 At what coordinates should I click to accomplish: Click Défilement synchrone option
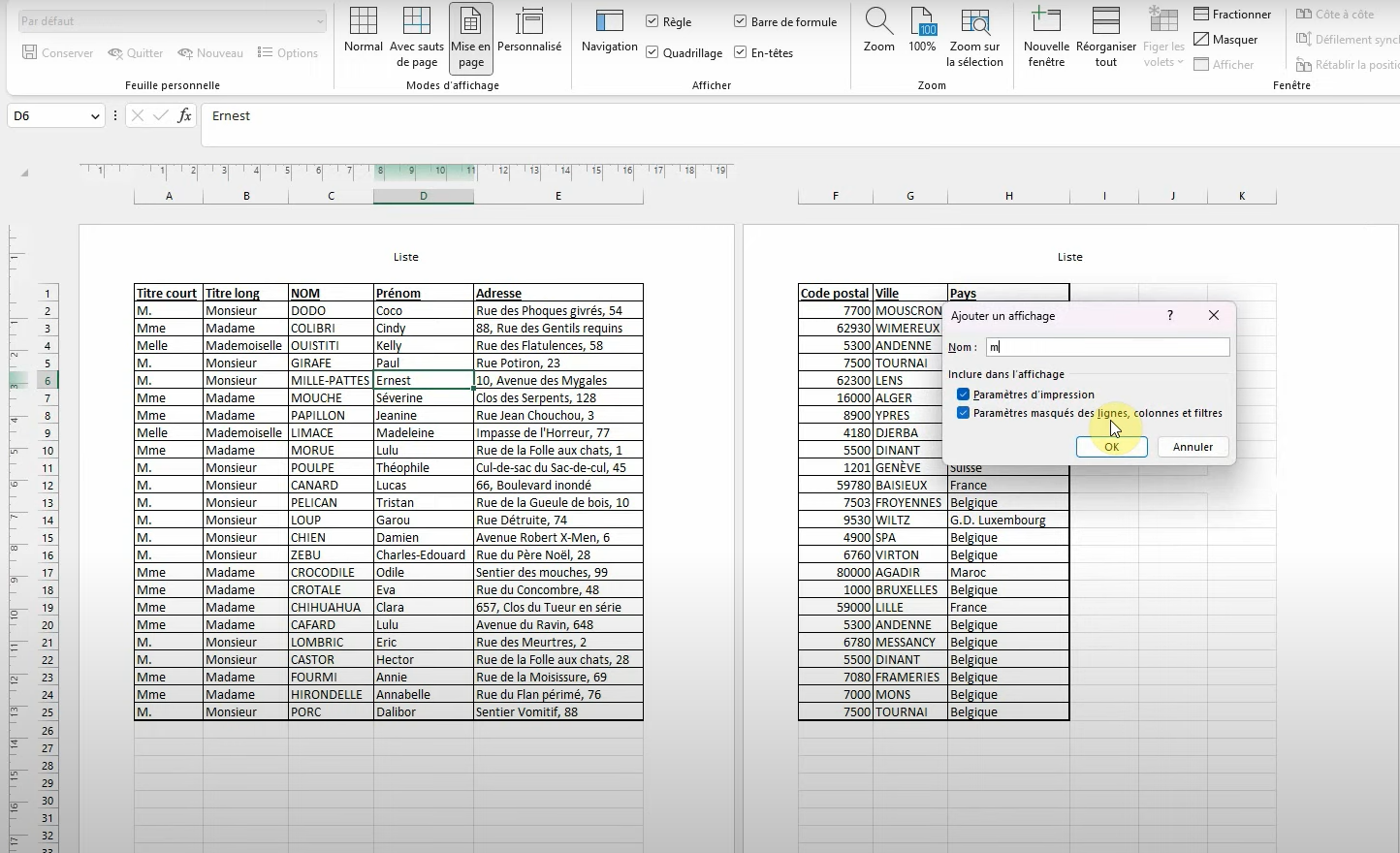[1348, 40]
